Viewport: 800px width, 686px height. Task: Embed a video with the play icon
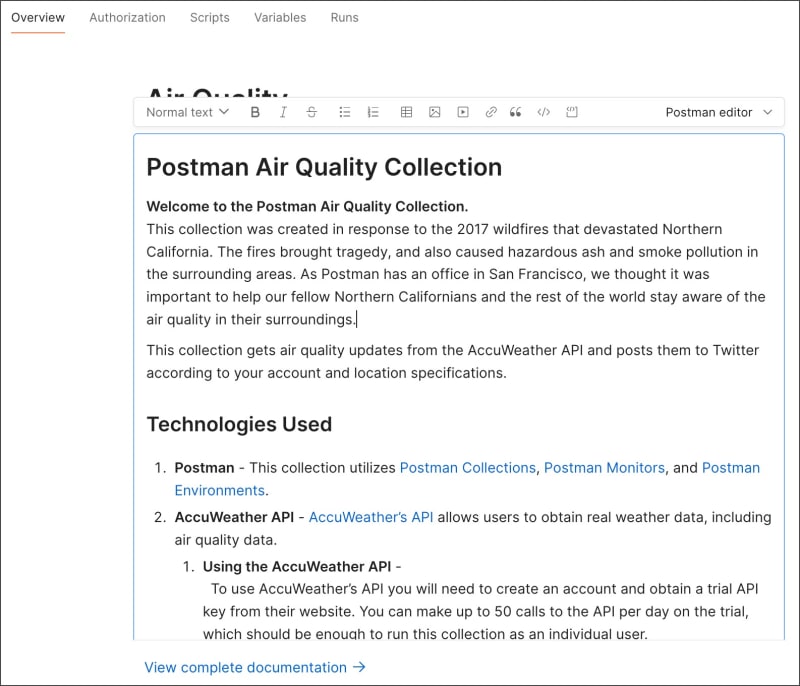point(463,112)
